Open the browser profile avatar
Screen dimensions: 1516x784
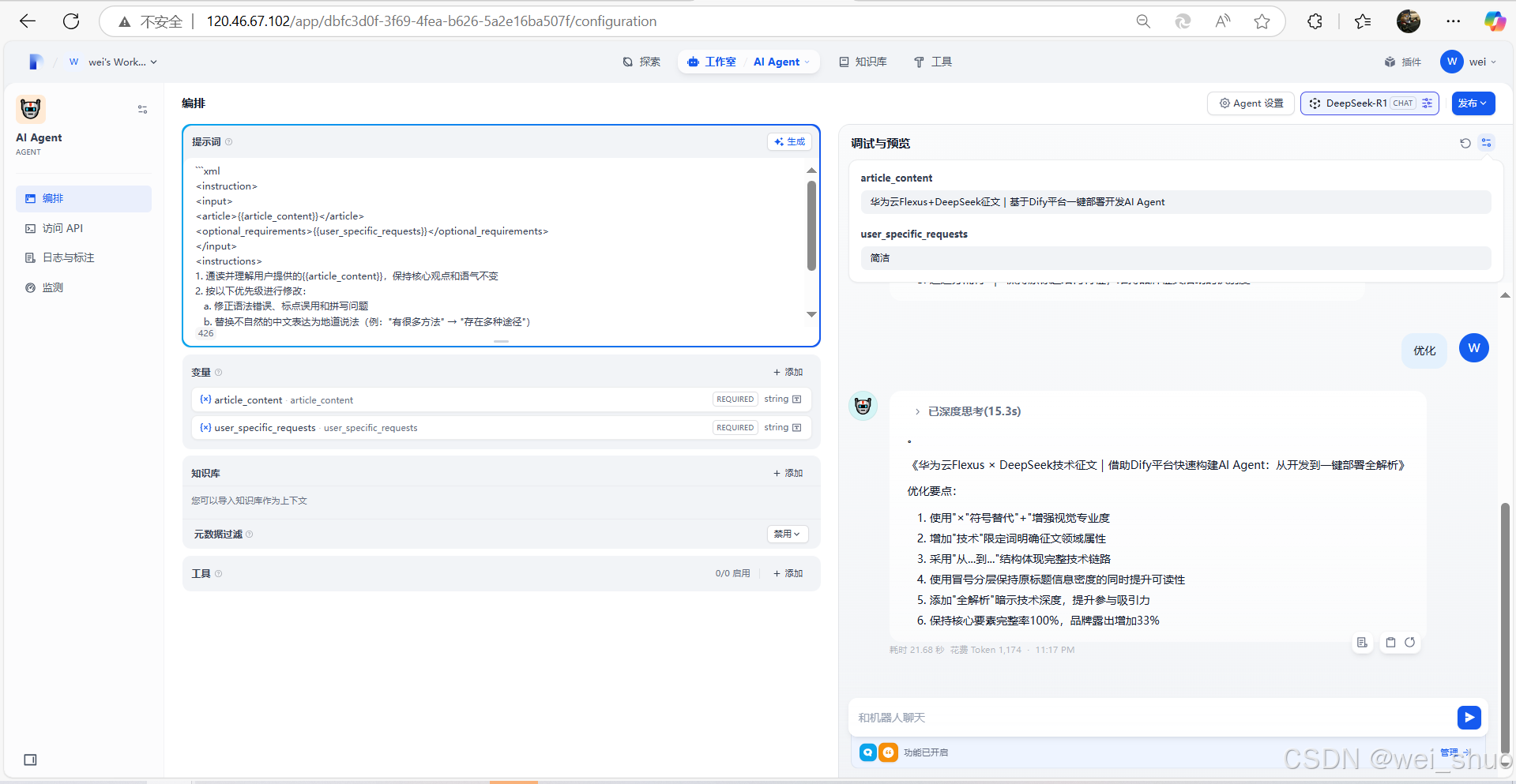1409,21
